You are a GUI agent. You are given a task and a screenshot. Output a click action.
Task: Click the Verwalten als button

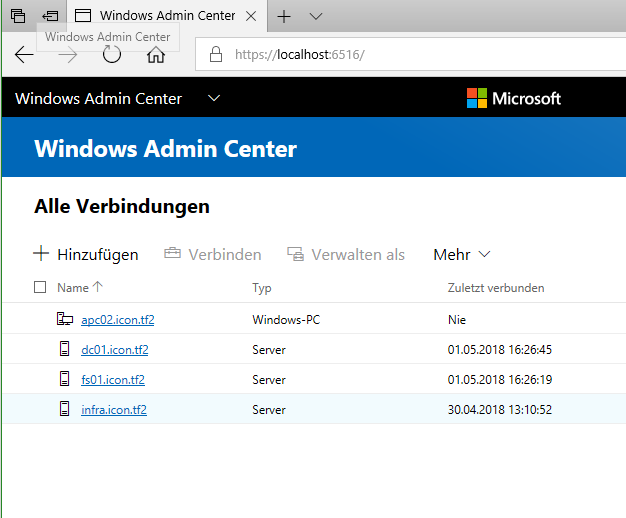346,254
